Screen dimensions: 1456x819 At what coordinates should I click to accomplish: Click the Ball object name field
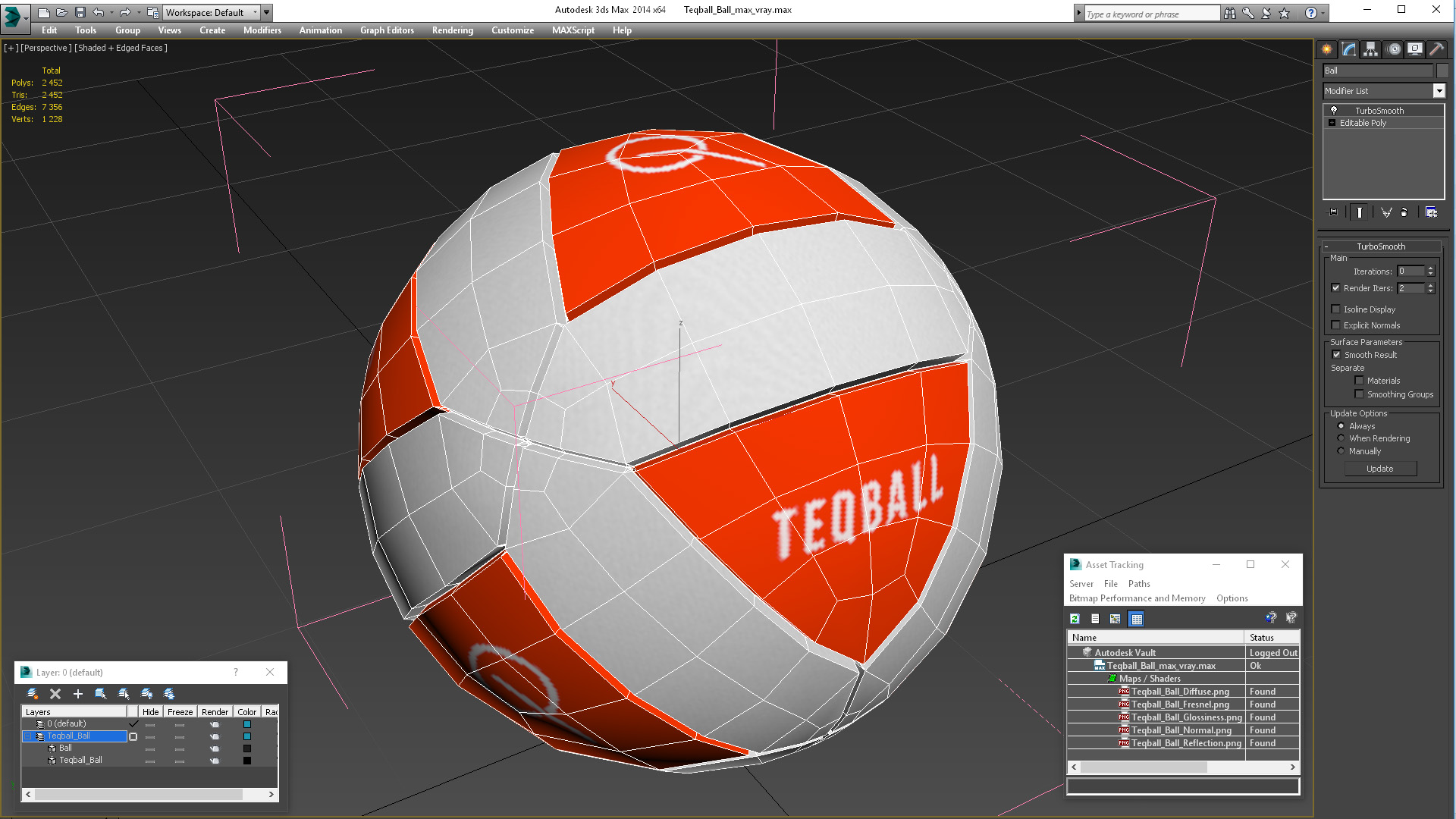click(1377, 71)
